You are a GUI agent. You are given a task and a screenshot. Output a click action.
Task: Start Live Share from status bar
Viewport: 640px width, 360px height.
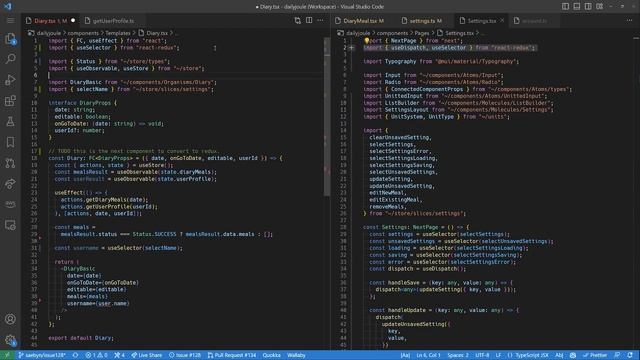tap(147, 355)
